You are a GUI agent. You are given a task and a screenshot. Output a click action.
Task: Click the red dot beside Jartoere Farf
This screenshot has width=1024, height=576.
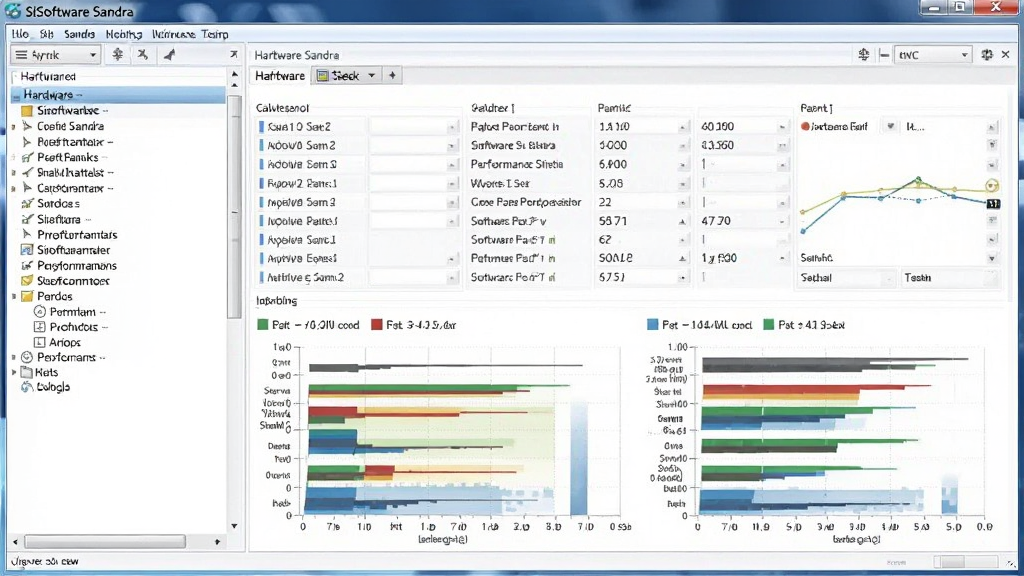tap(805, 127)
